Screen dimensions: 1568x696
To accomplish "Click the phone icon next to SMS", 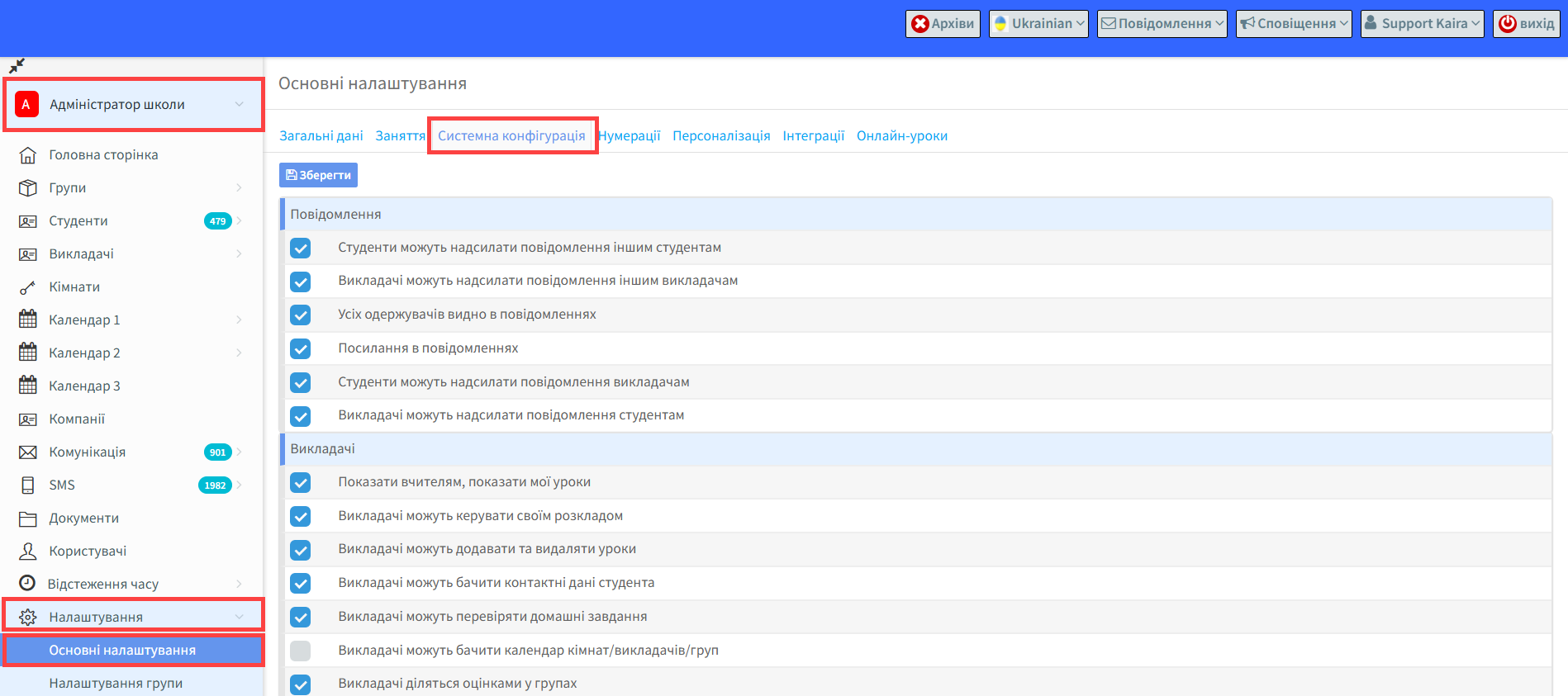I will [x=28, y=485].
